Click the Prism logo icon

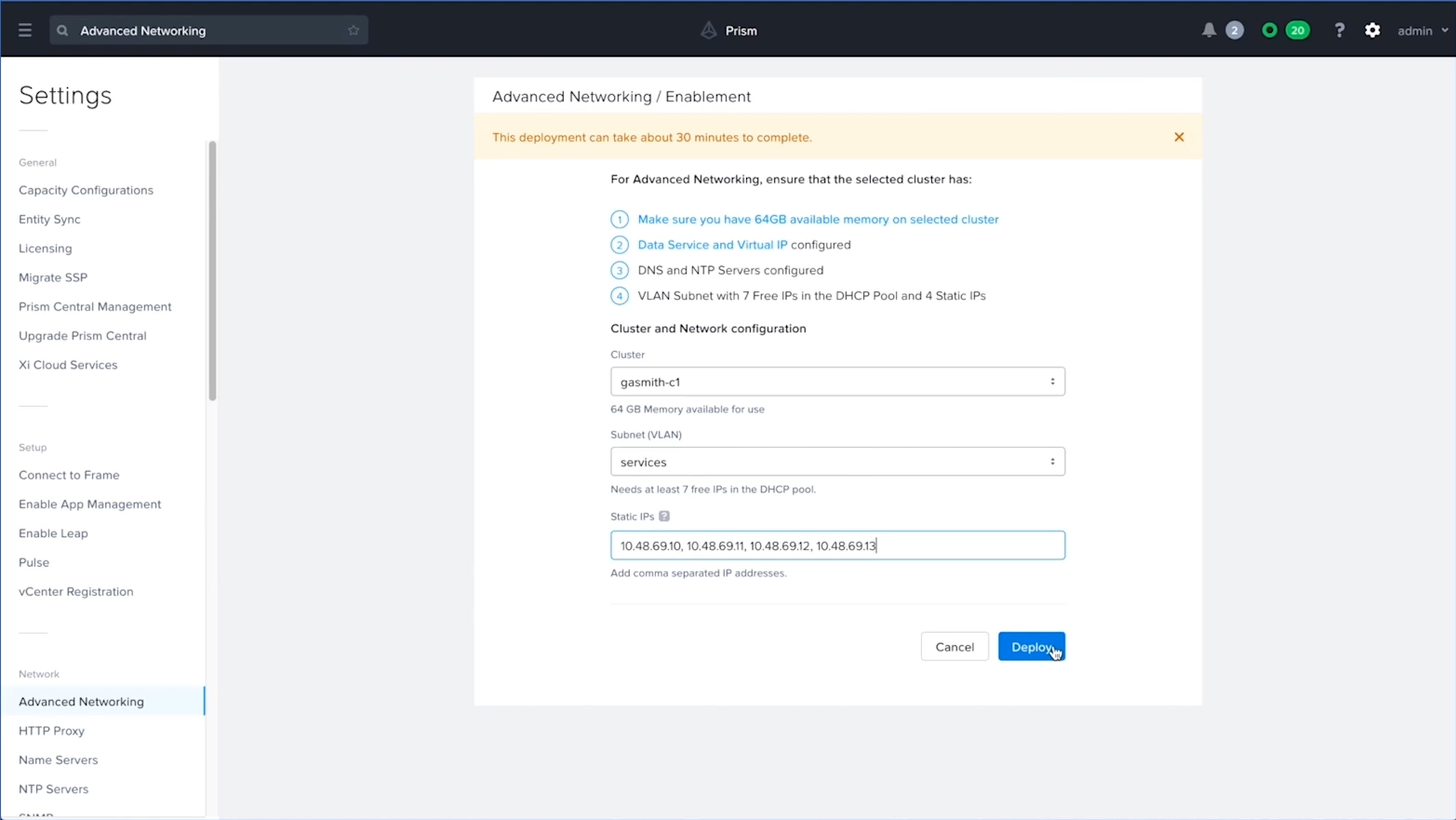click(x=709, y=31)
